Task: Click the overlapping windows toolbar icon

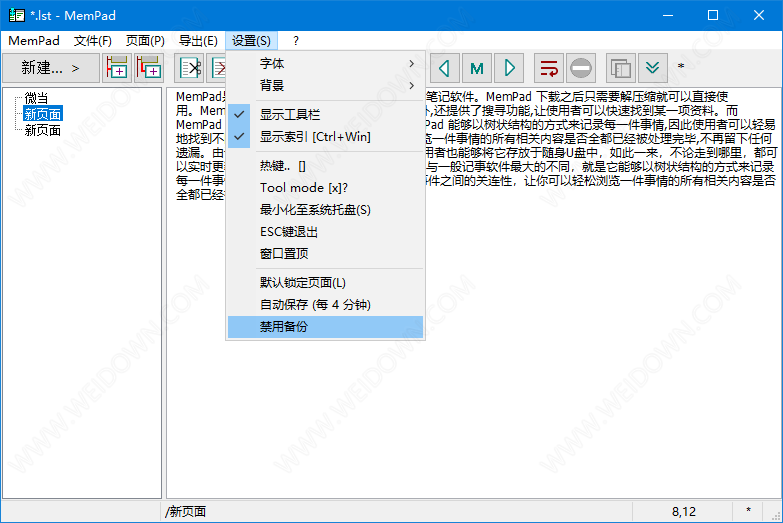Action: (621, 67)
